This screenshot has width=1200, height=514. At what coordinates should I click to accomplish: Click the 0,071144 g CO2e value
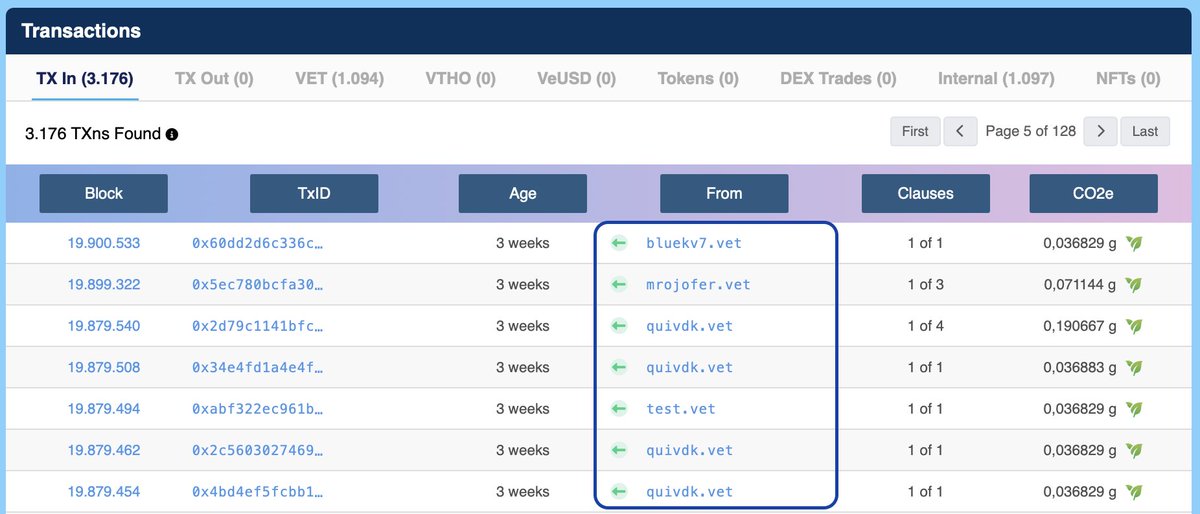[x=1080, y=285]
